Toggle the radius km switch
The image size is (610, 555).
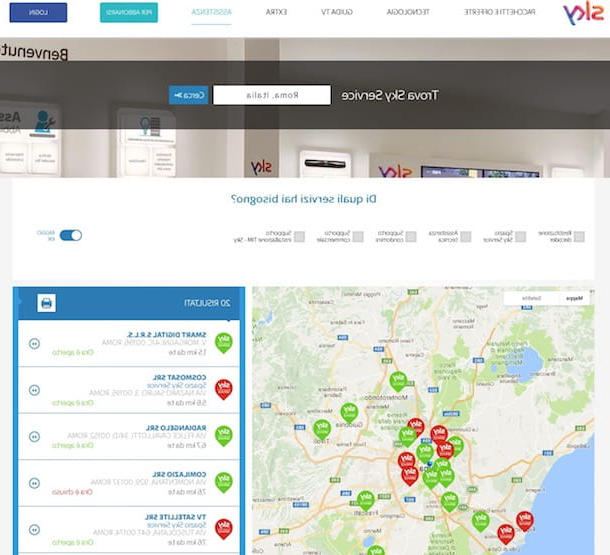click(70, 235)
